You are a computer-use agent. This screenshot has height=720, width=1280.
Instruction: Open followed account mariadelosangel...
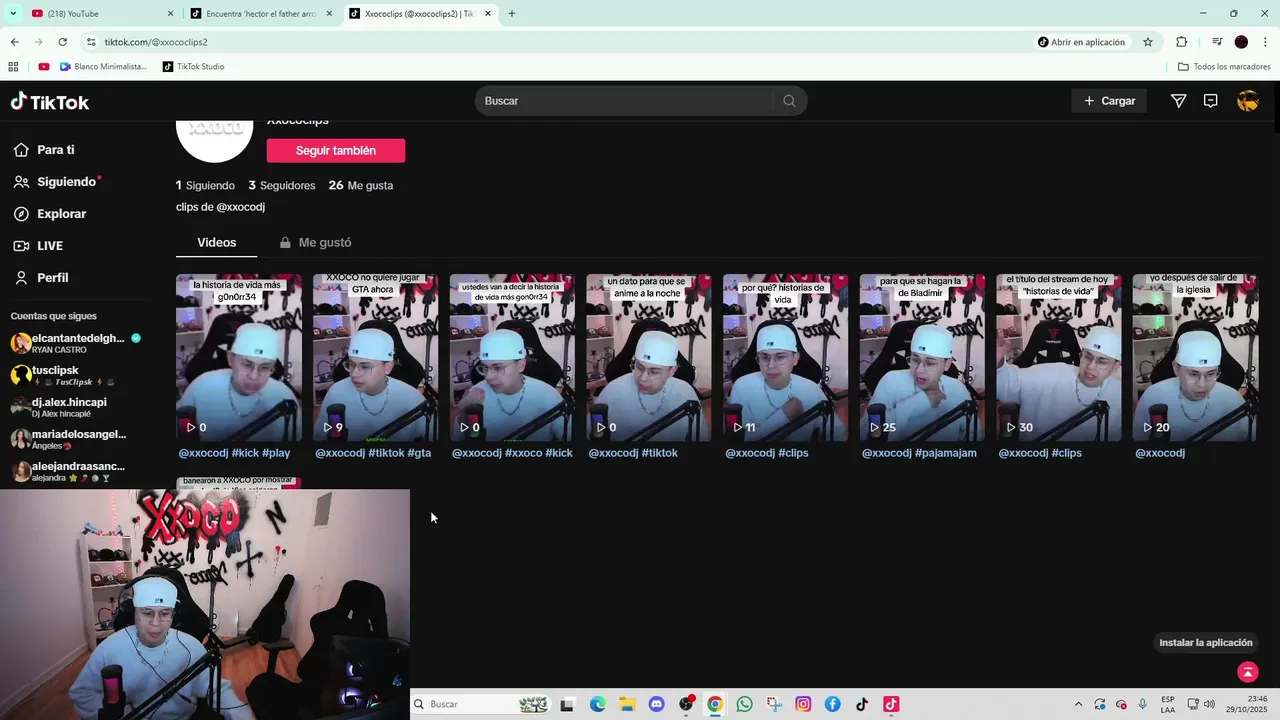pyautogui.click(x=69, y=439)
